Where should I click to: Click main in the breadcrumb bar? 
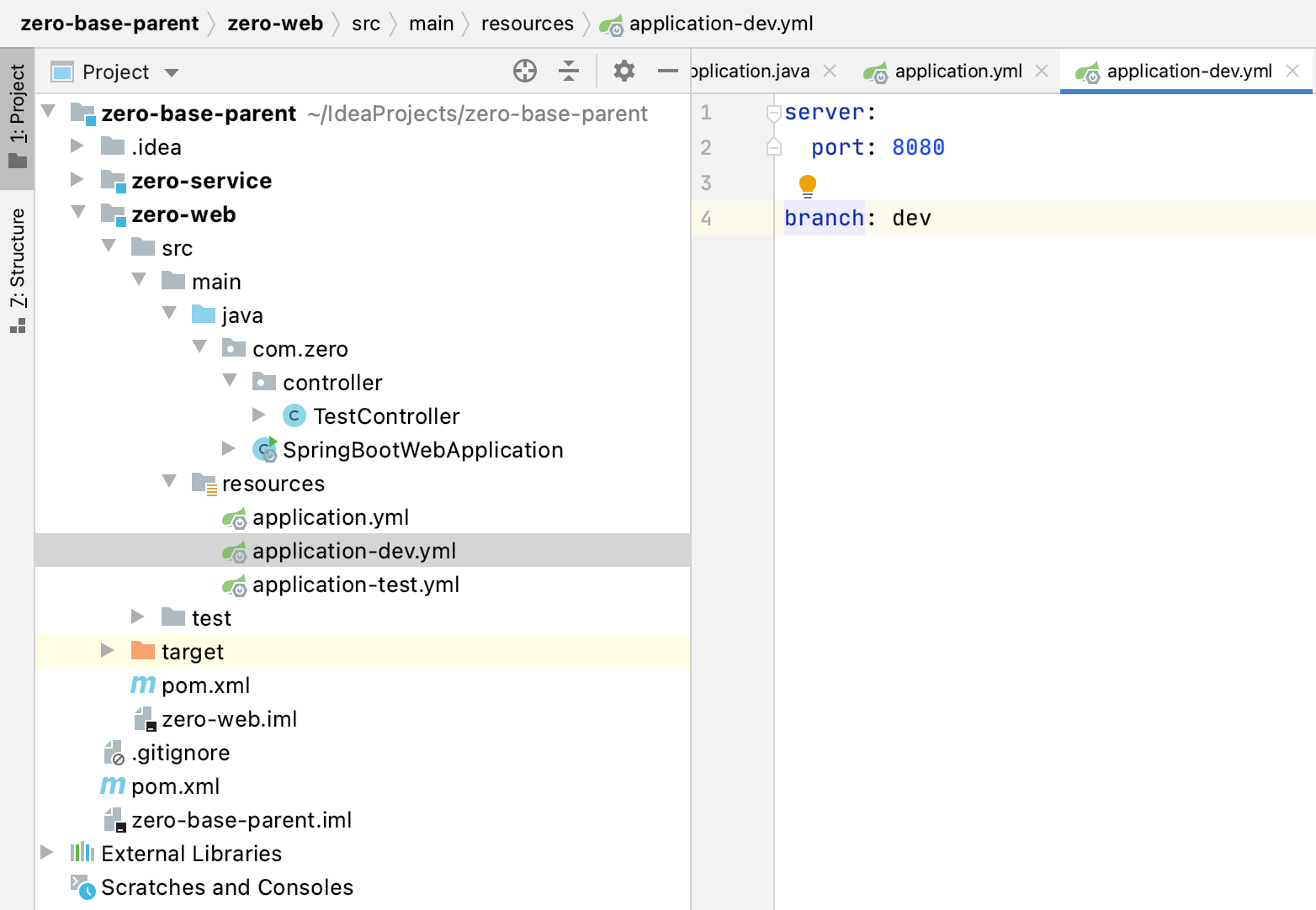432,24
